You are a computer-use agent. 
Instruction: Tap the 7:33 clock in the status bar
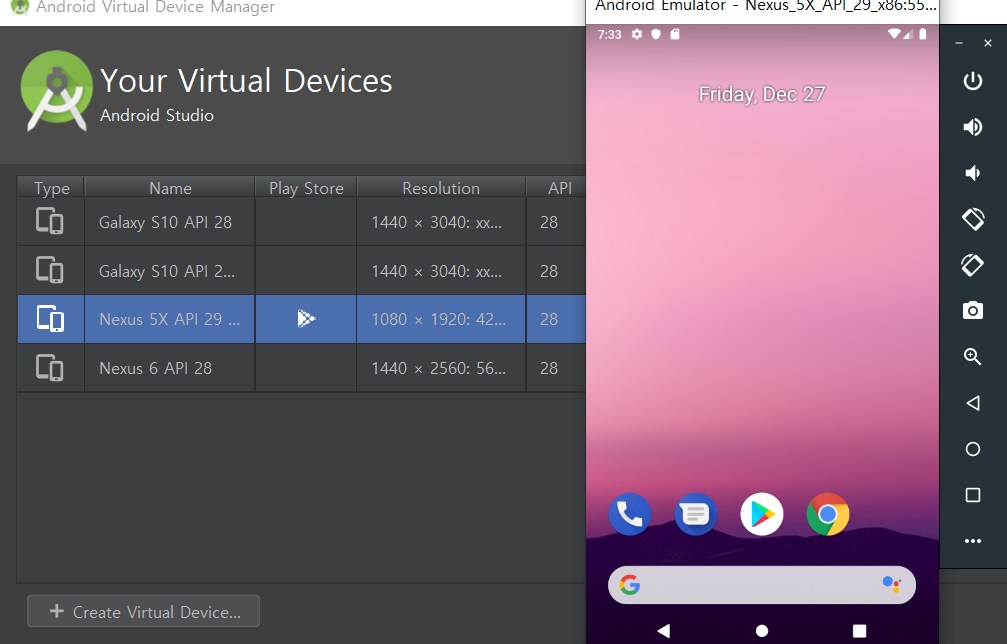[609, 34]
